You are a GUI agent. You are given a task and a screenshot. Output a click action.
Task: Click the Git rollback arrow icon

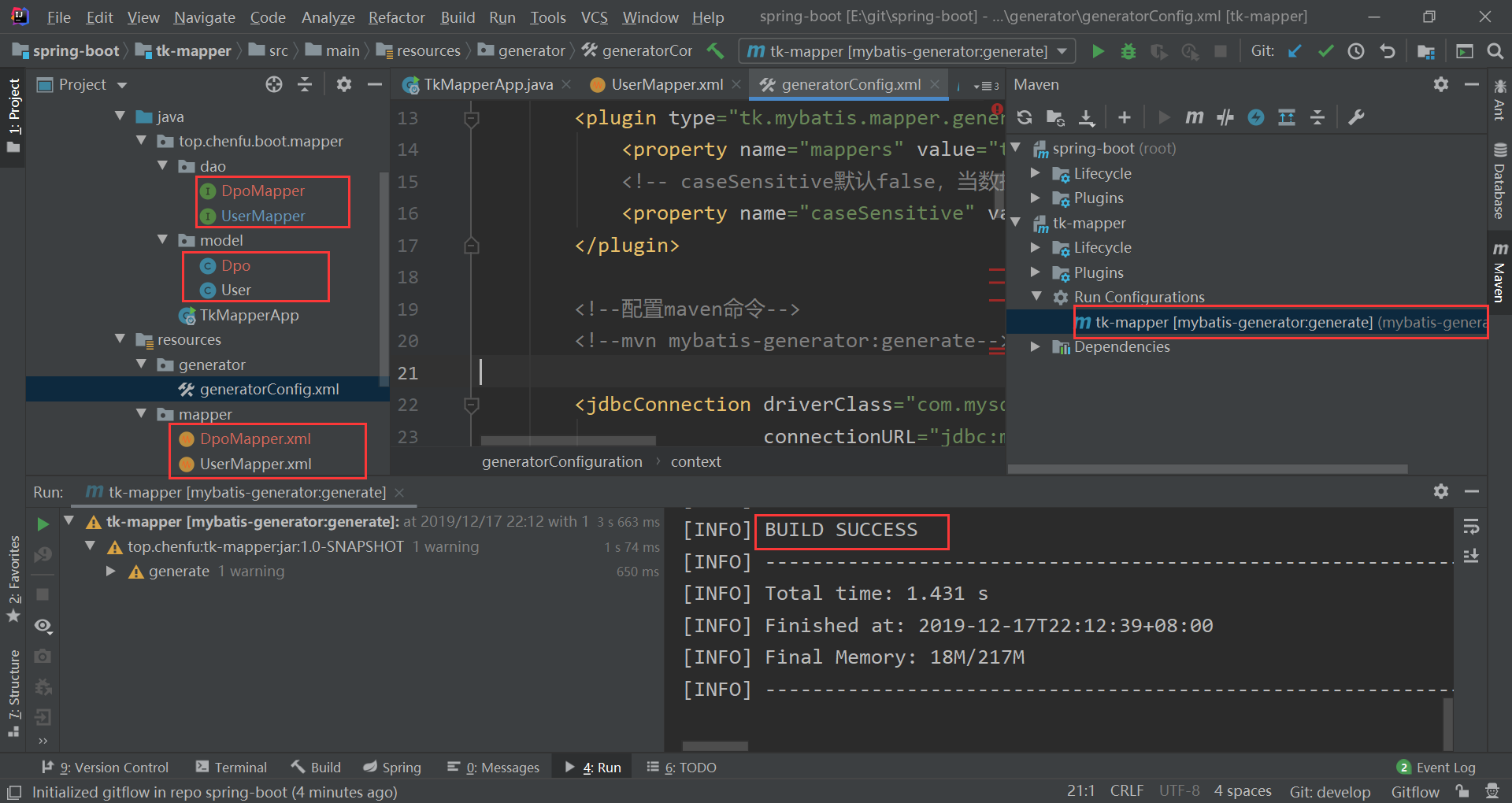[1387, 51]
